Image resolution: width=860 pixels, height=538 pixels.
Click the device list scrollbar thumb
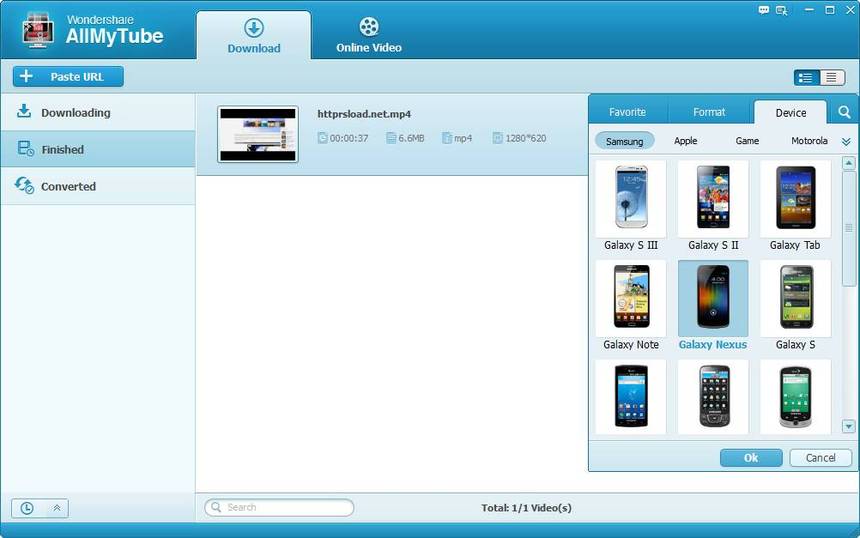(x=848, y=228)
